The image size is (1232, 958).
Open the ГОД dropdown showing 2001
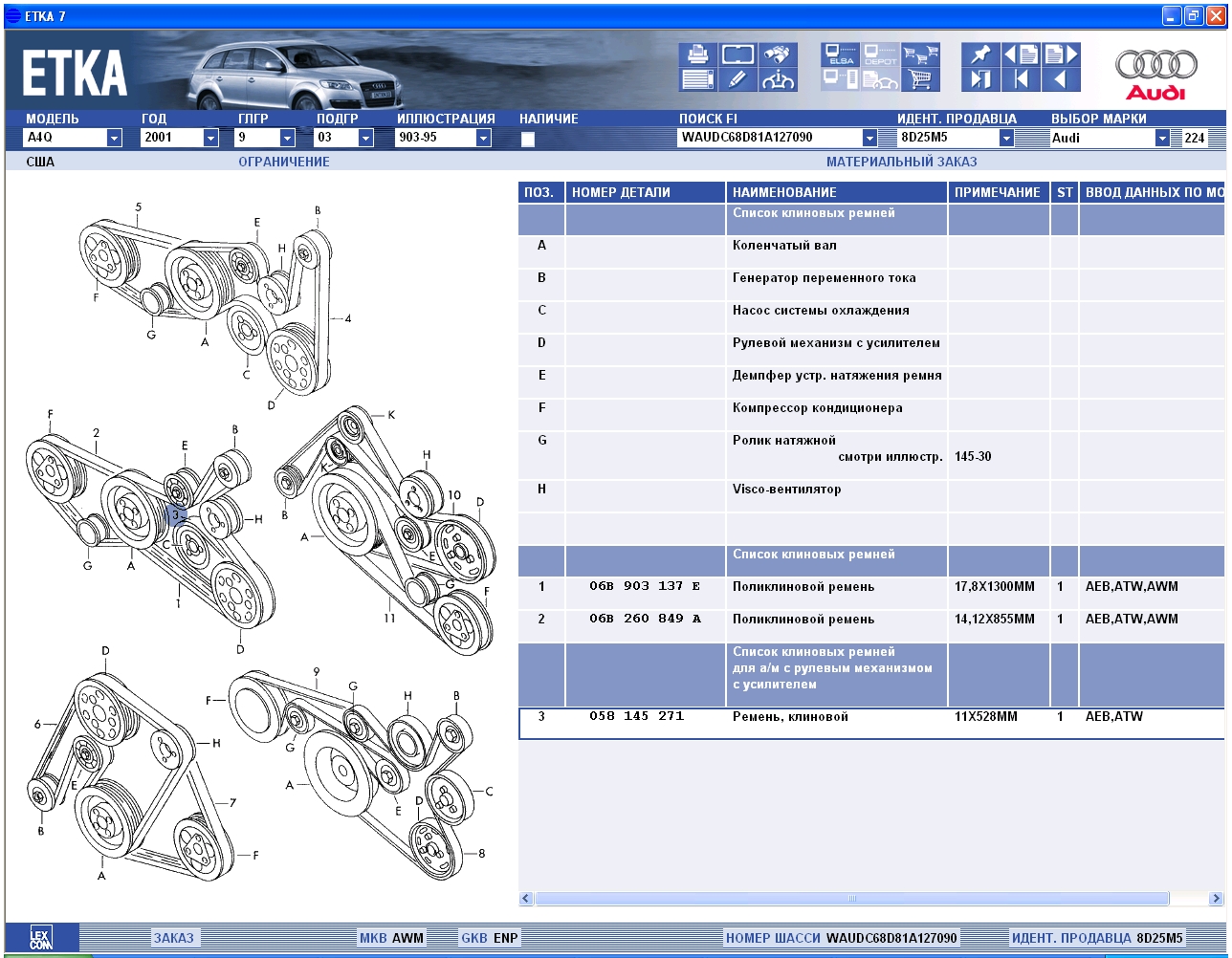(x=210, y=138)
